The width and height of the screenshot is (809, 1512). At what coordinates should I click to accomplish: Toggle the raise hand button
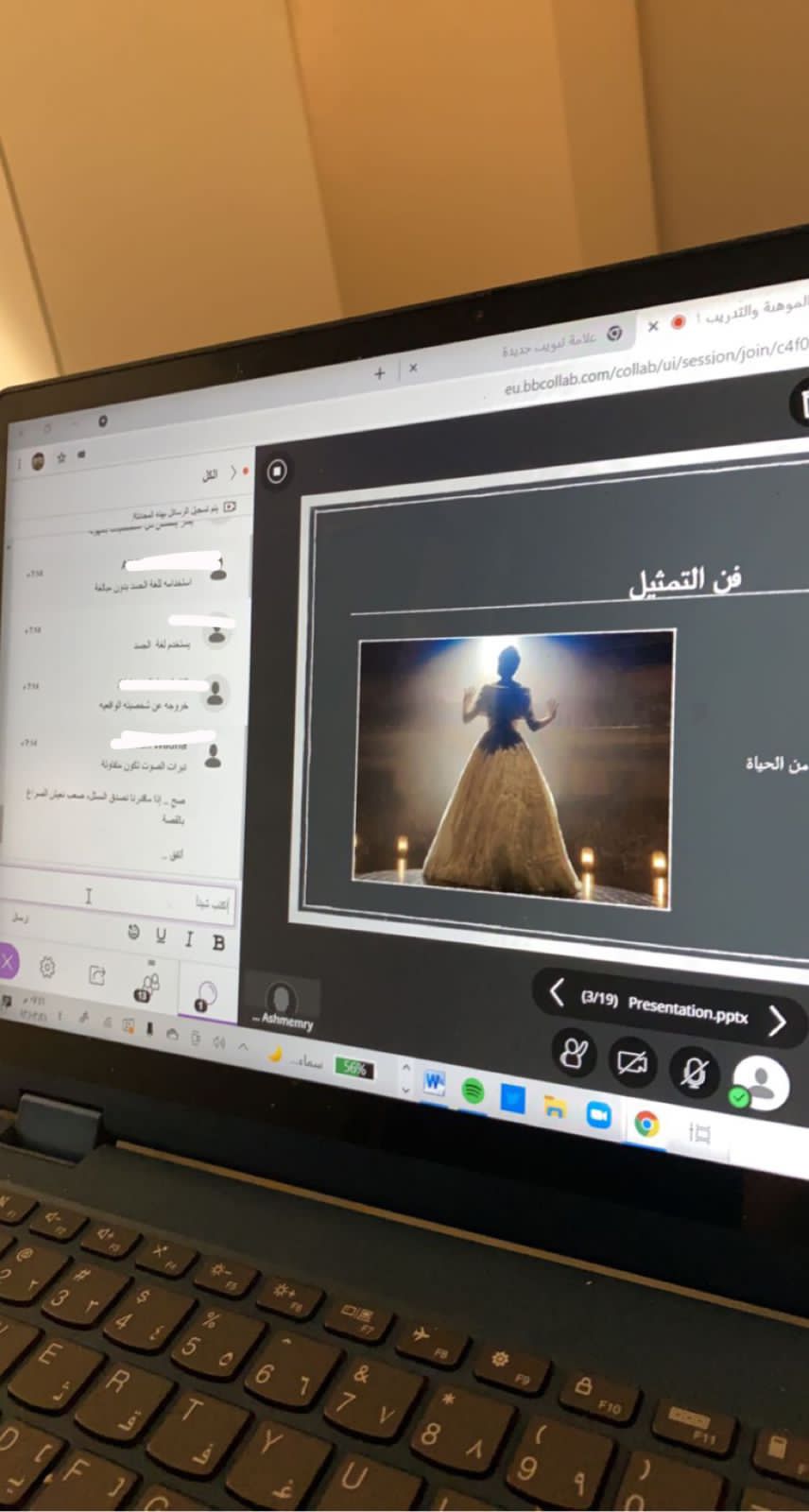click(x=574, y=1053)
